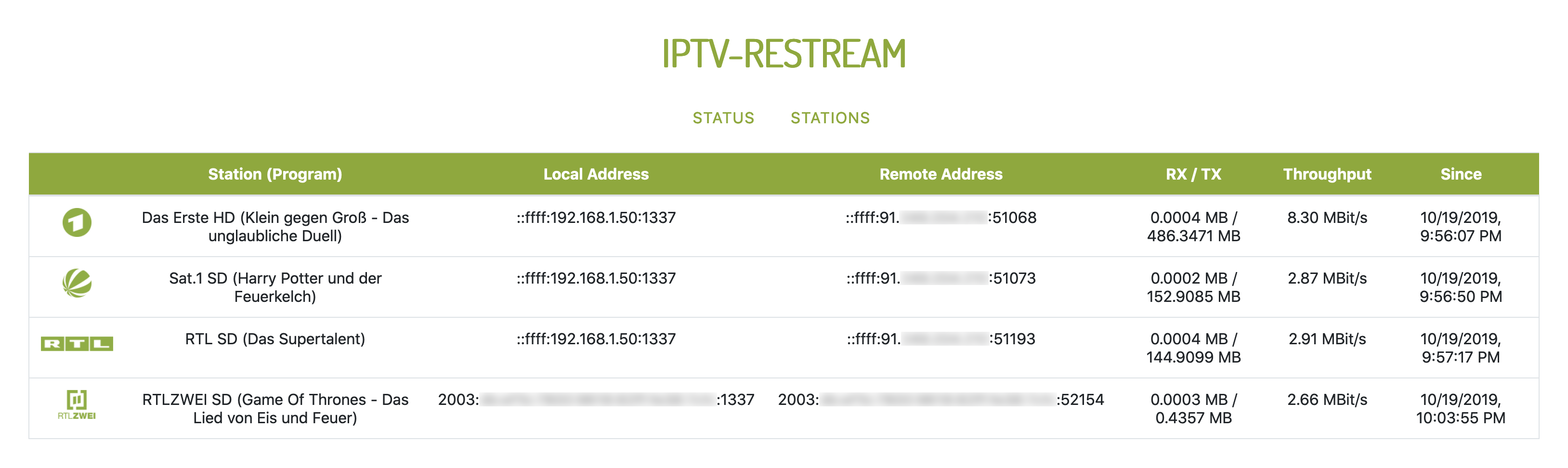Click the RTL station logo
Screen dimensions: 1568x468
[77, 344]
